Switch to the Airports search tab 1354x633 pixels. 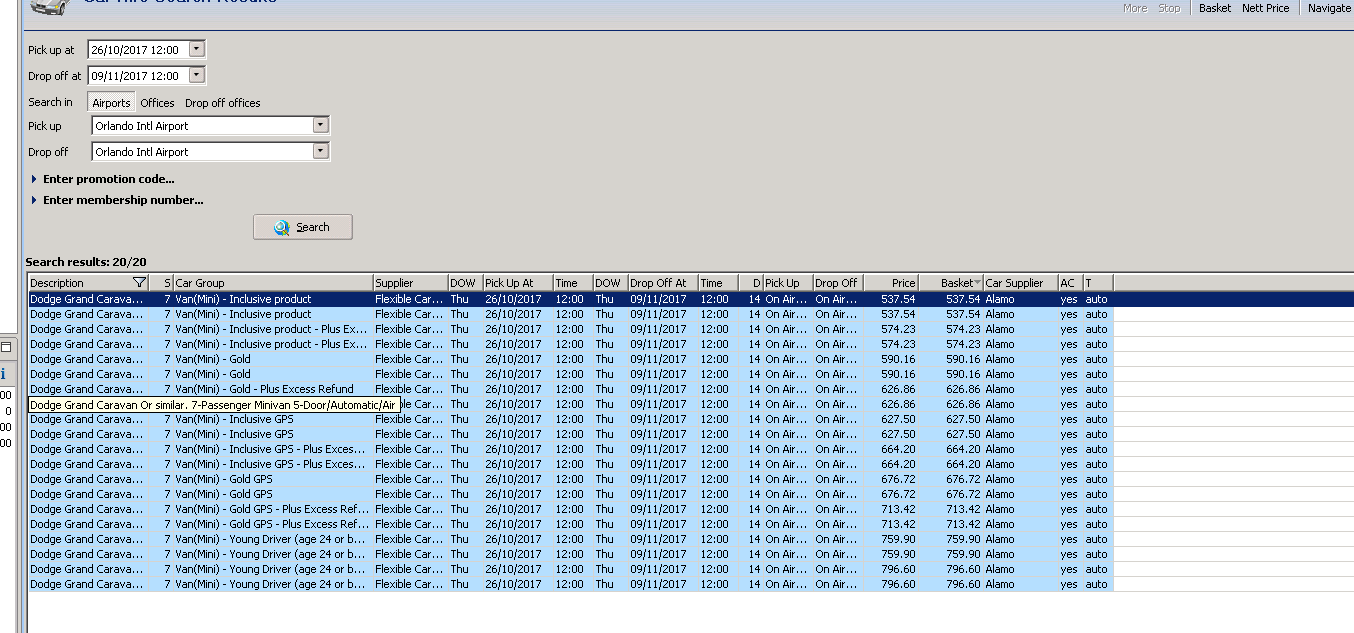tap(111, 103)
